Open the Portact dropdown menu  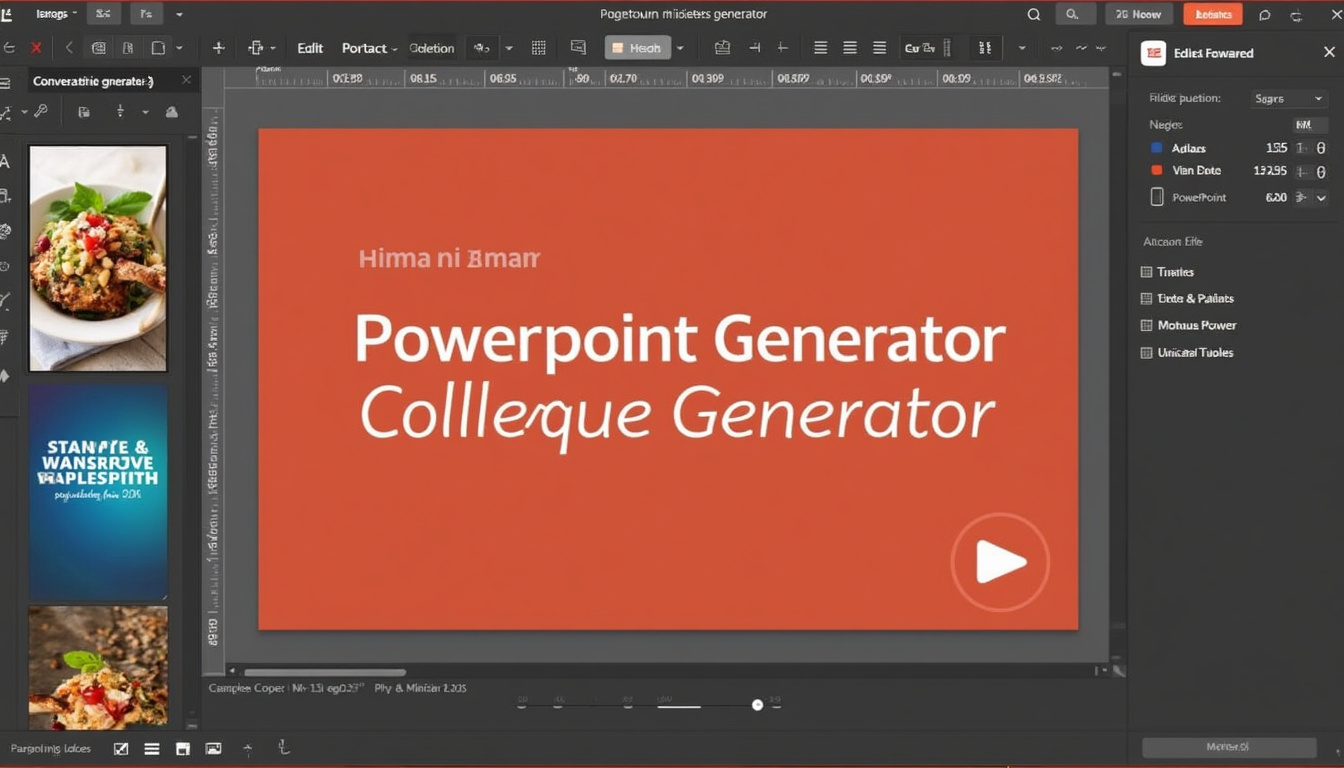point(369,48)
